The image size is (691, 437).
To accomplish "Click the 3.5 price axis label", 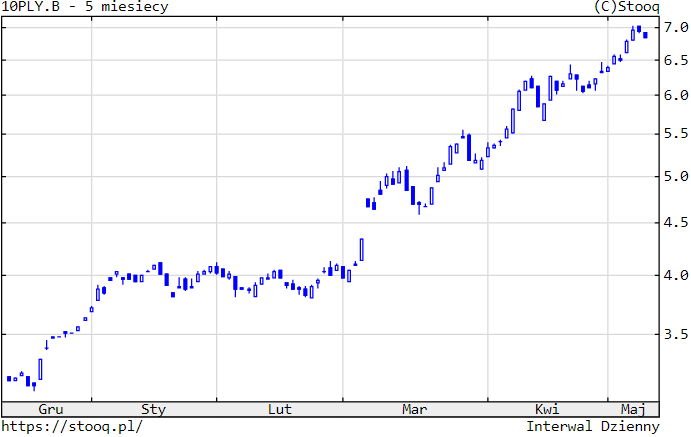I will coord(675,334).
